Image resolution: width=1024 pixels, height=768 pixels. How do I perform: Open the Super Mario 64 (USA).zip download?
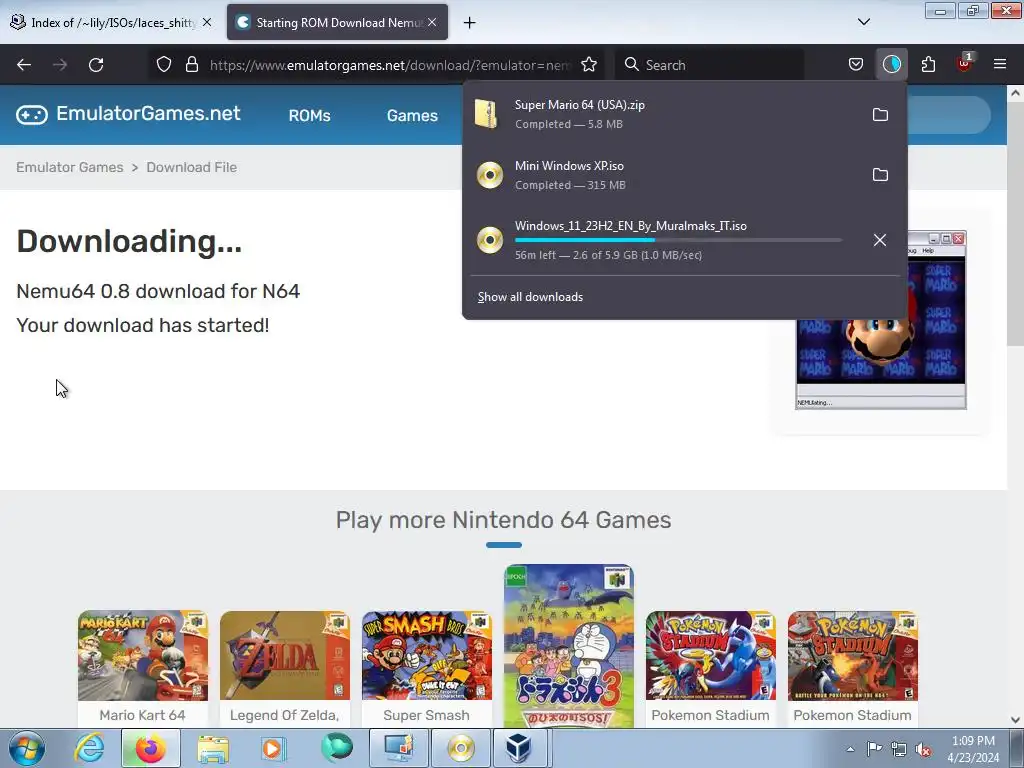coord(666,114)
